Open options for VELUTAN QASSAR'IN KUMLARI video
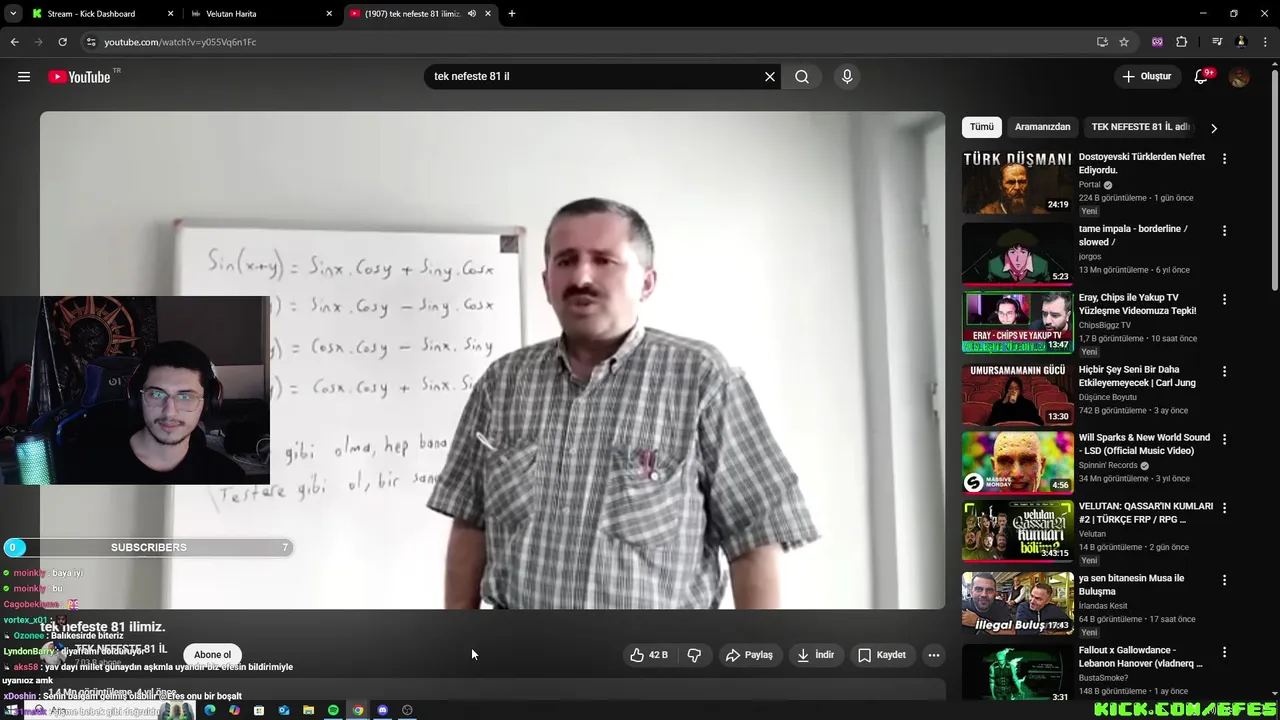Viewport: 1280px width, 720px height. coord(1224,508)
